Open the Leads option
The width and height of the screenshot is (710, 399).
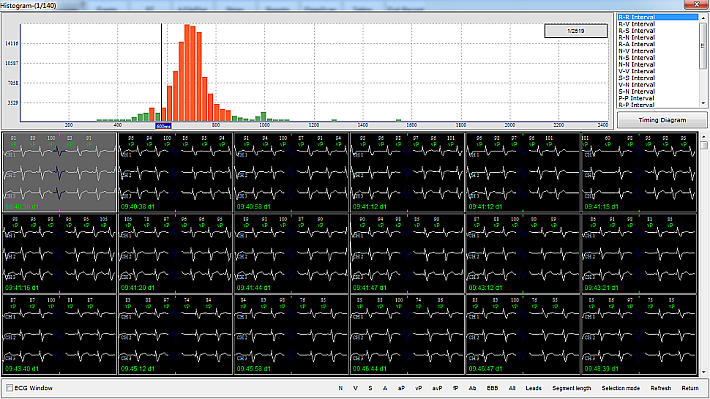(533, 388)
